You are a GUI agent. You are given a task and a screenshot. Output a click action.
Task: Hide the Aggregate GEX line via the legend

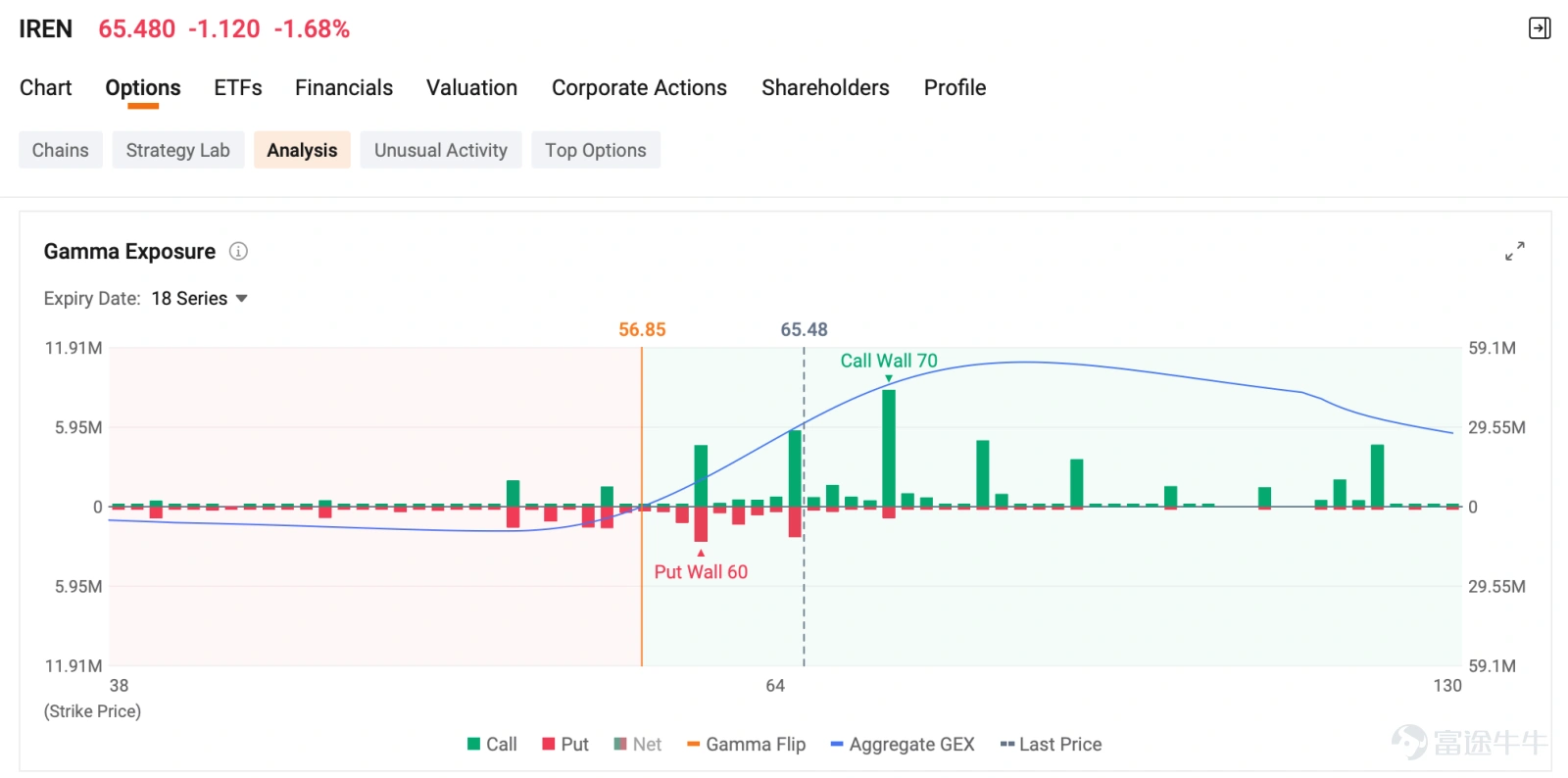coord(903,745)
